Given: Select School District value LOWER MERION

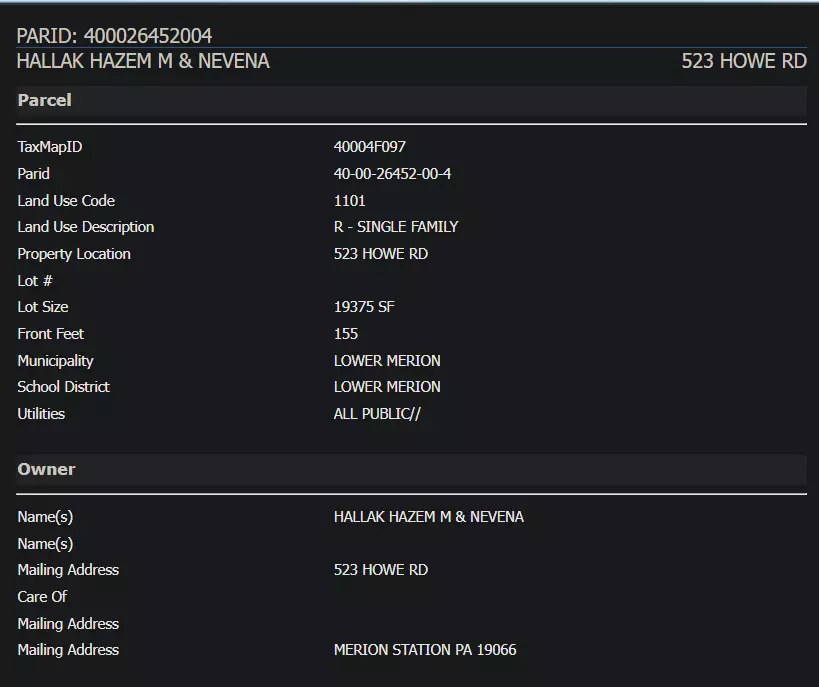Looking at the screenshot, I should pyautogui.click(x=387, y=387).
